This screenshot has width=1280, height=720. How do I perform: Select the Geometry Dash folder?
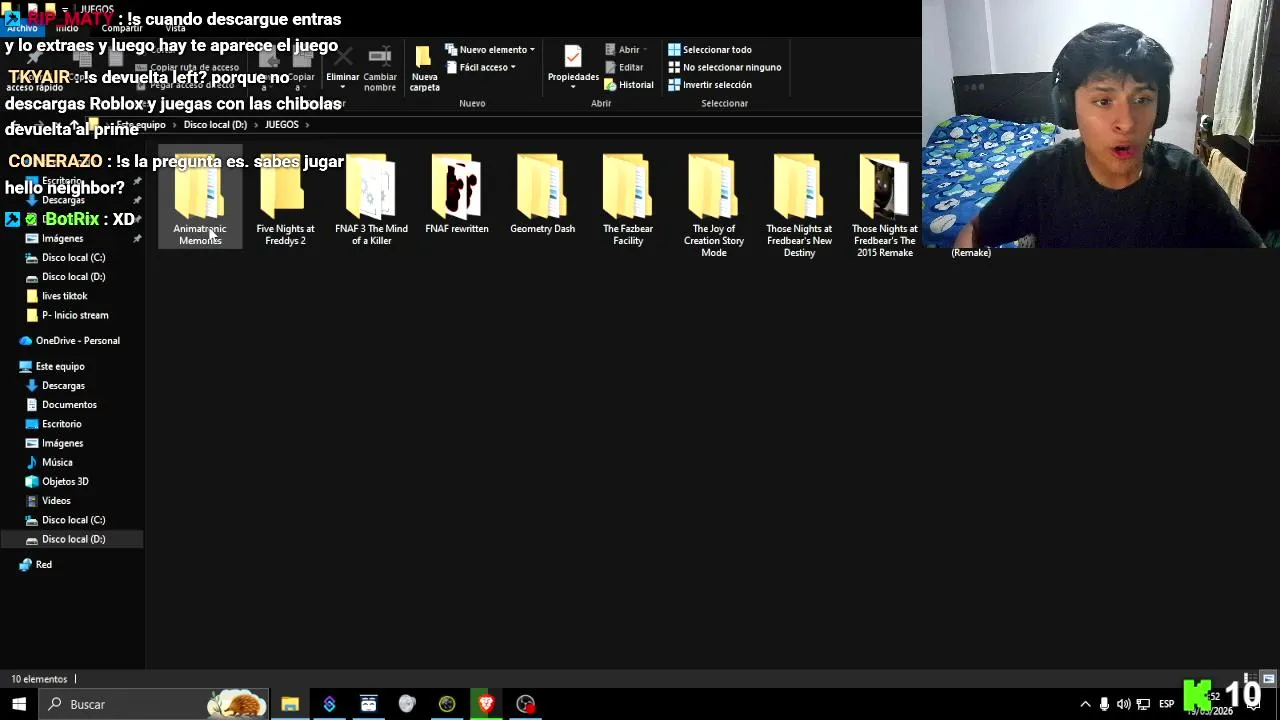[x=542, y=195]
